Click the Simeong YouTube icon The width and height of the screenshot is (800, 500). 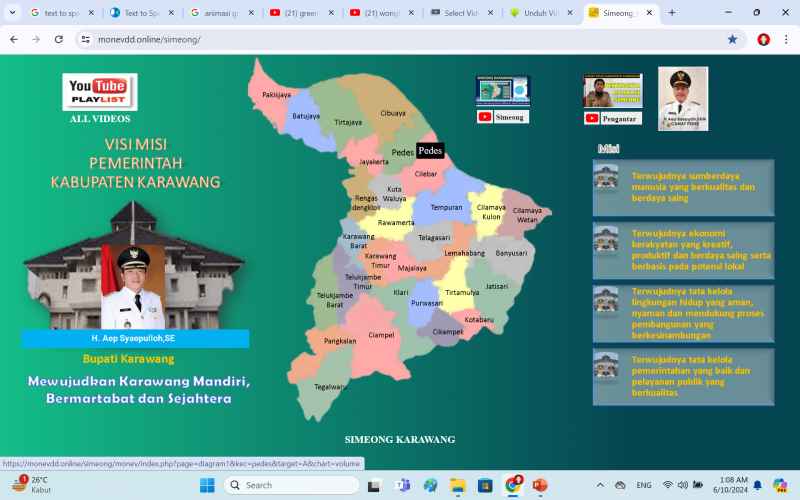485,117
